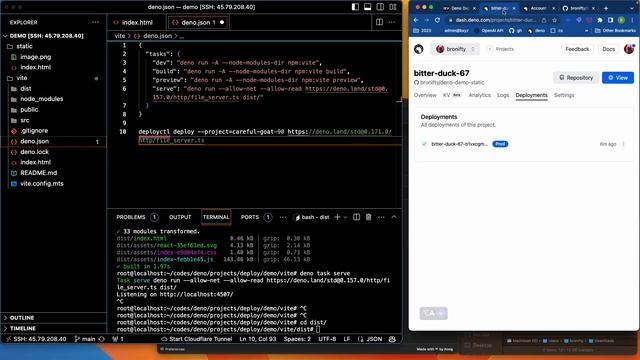This screenshot has width=640, height=360.
Task: Bookmark page with star icon
Action: point(554,20)
